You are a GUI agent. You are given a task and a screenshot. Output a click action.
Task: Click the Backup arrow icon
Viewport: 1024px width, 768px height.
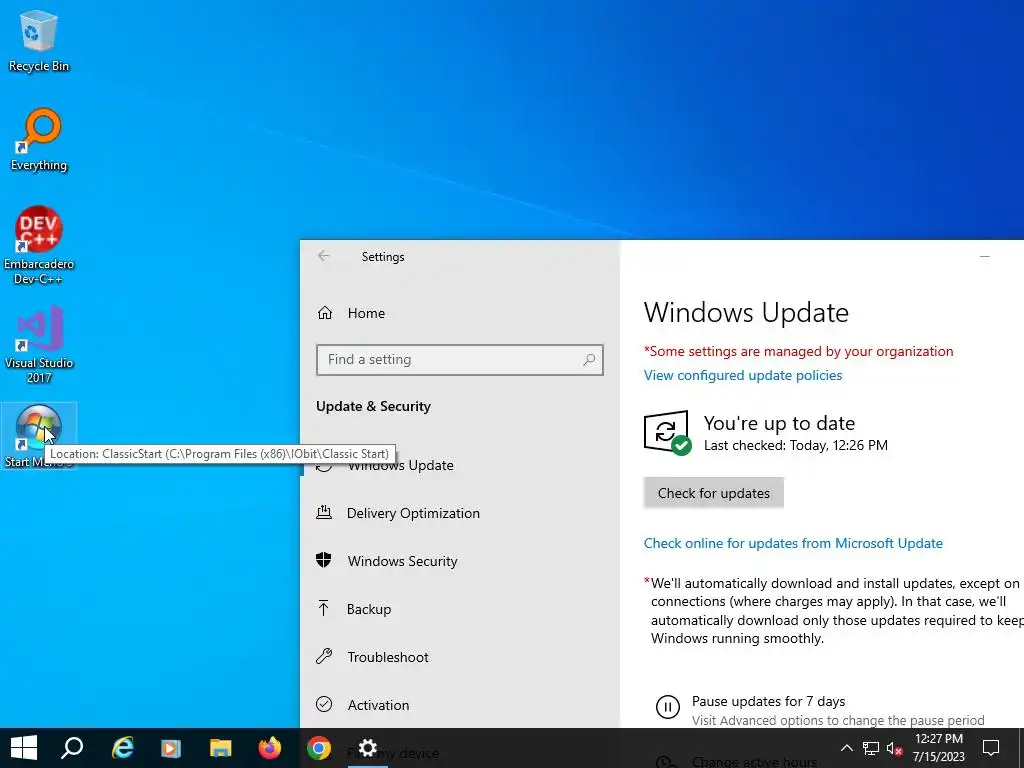pyautogui.click(x=323, y=609)
